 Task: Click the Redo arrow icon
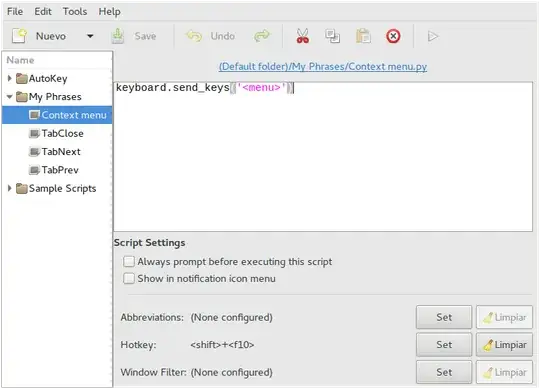coord(262,36)
